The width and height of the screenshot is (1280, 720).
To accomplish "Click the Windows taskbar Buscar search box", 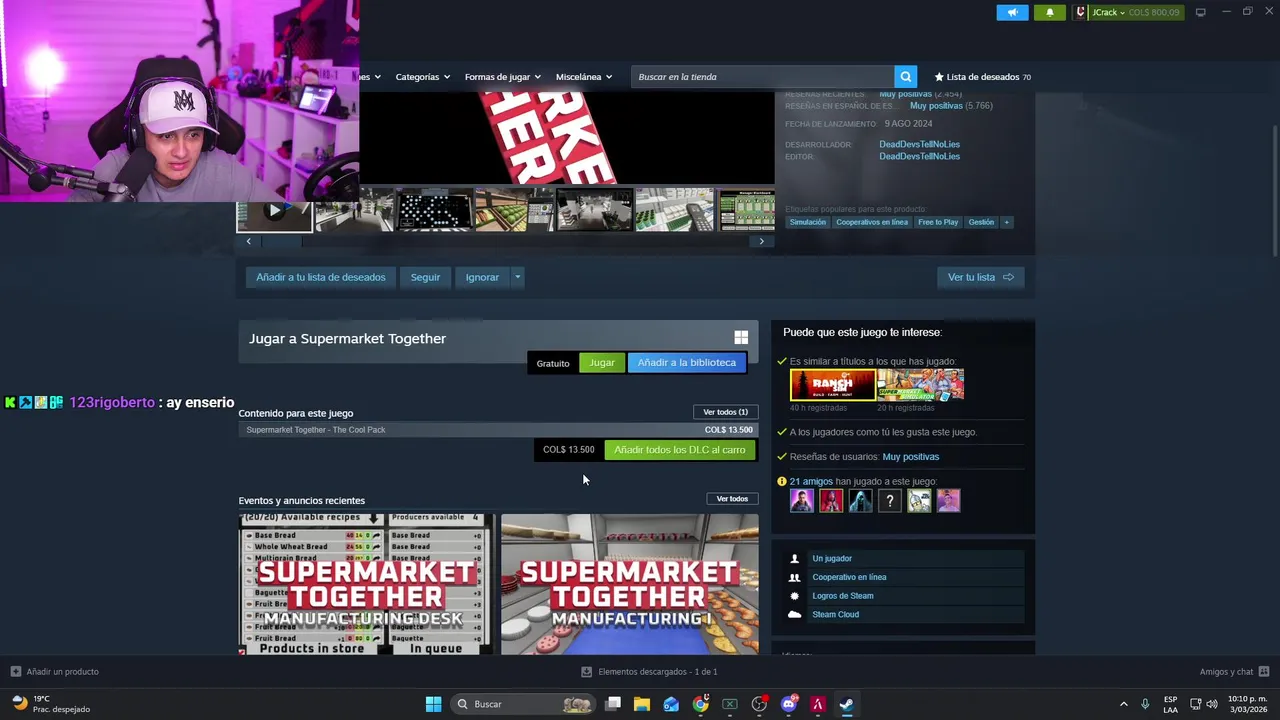I will (523, 704).
